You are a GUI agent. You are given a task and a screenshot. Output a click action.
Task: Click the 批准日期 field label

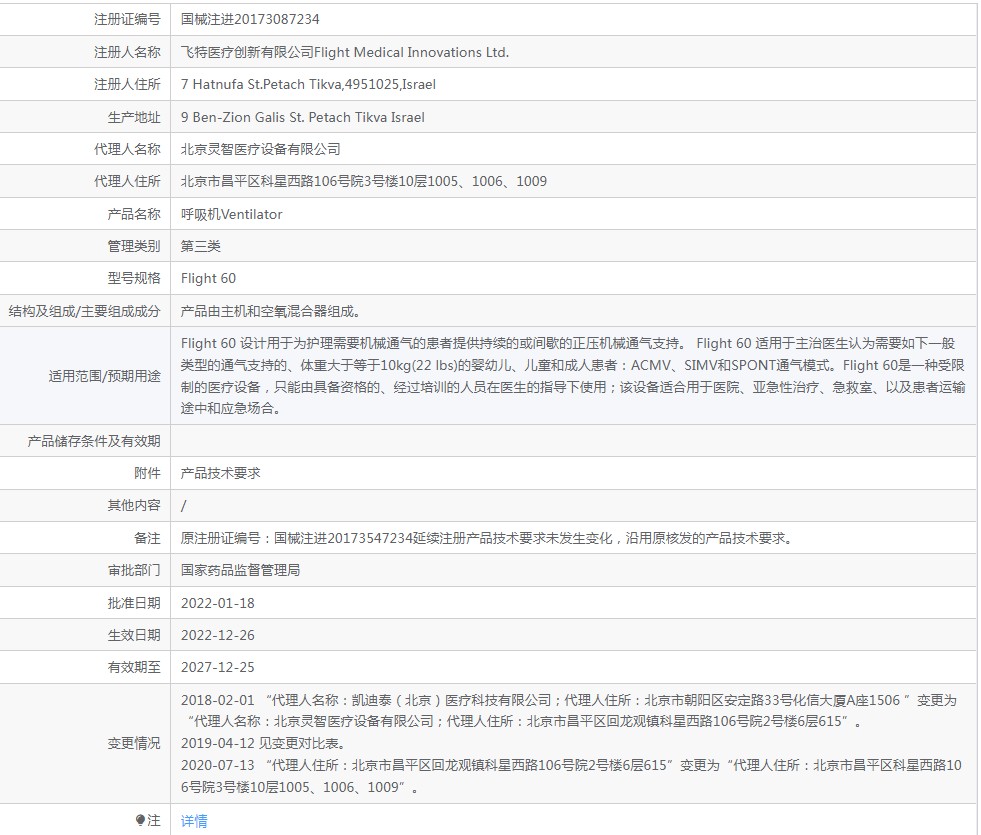[134, 603]
